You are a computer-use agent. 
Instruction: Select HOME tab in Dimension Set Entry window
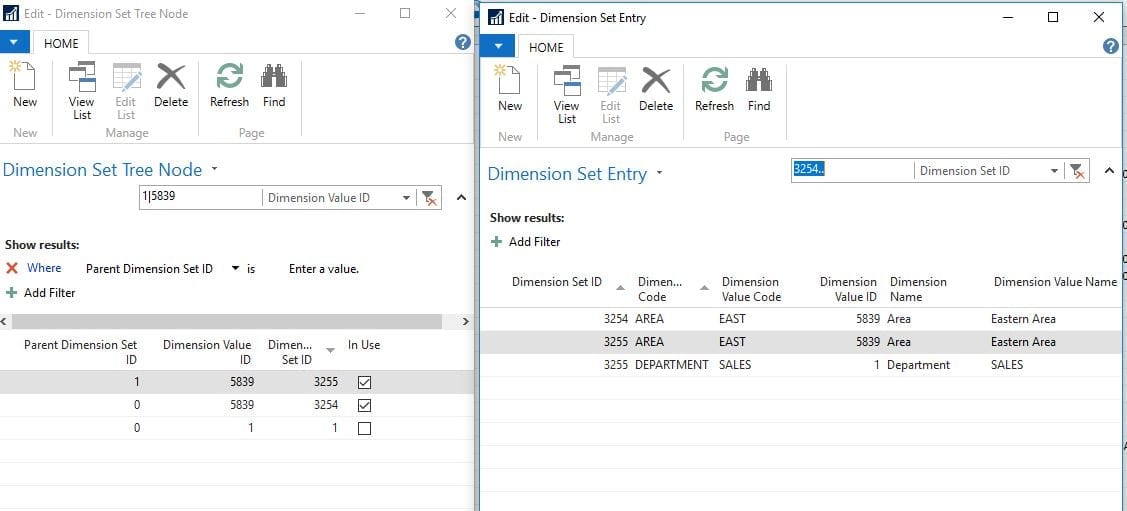pos(546,47)
